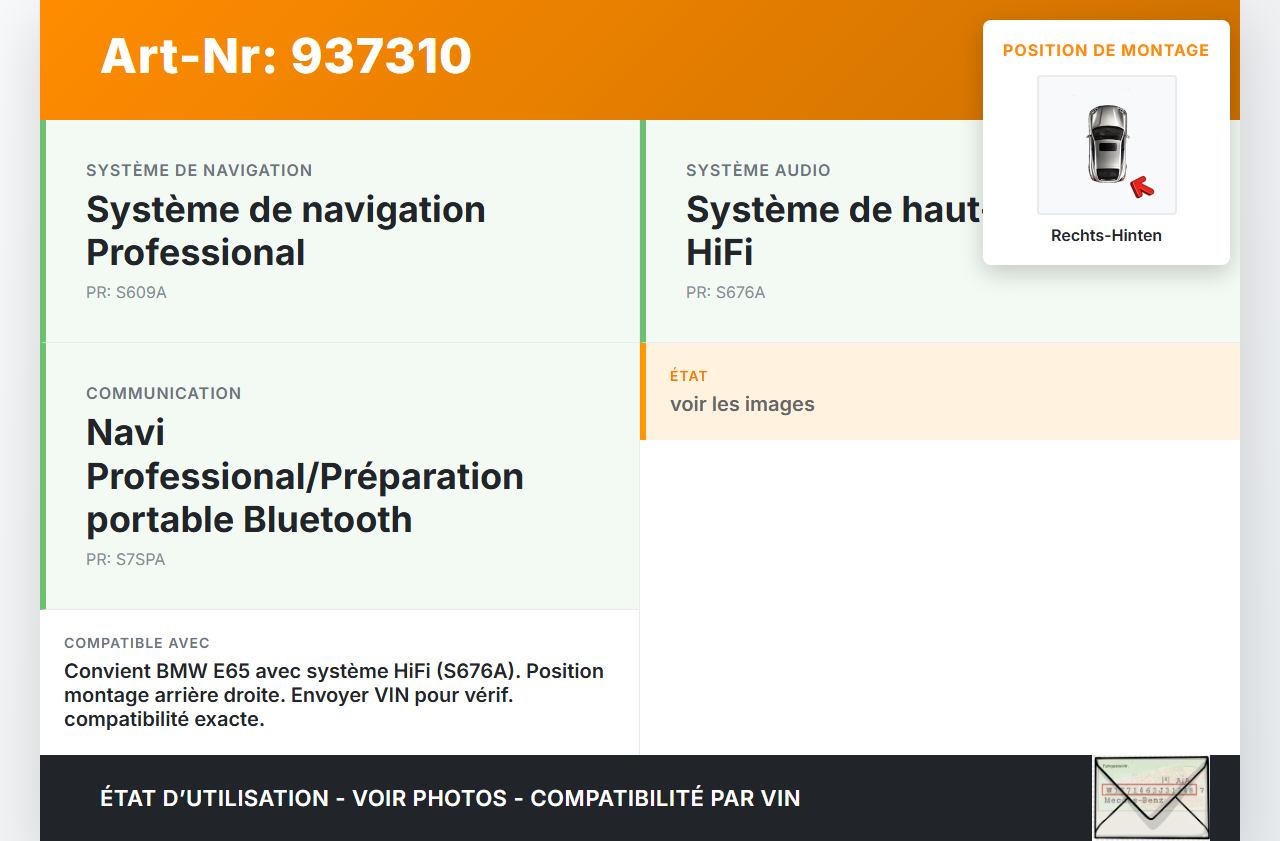Click the 'voir les images' text

coord(742,405)
